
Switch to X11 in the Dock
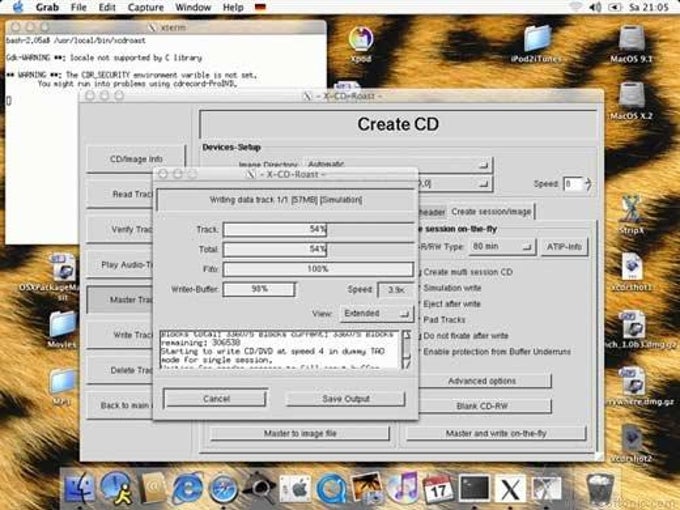[x=510, y=489]
